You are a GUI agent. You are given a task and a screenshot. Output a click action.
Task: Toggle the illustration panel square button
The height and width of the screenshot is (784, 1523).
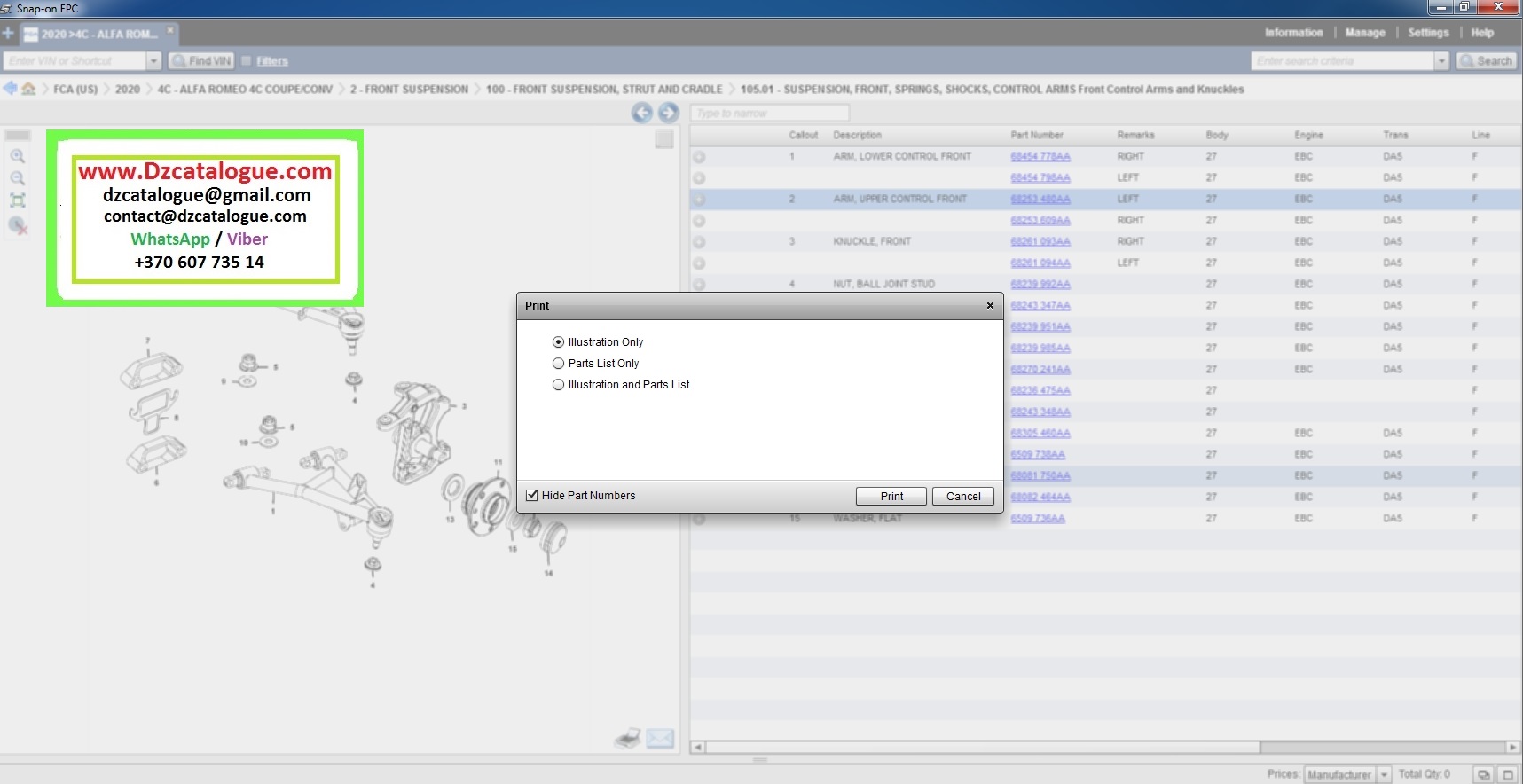(664, 139)
